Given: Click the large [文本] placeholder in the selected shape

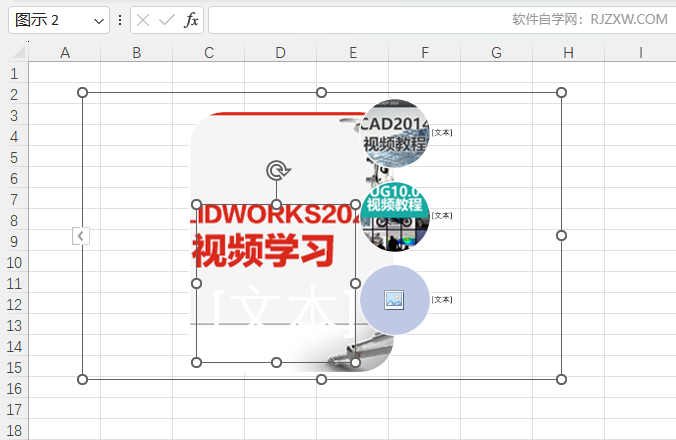Looking at the screenshot, I should pos(282,309).
